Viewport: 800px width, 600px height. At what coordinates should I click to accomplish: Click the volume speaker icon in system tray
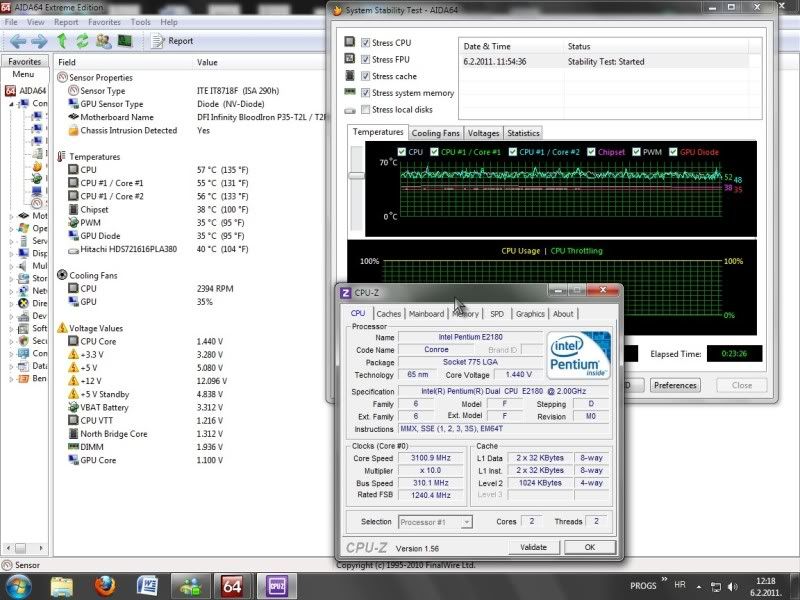[733, 587]
